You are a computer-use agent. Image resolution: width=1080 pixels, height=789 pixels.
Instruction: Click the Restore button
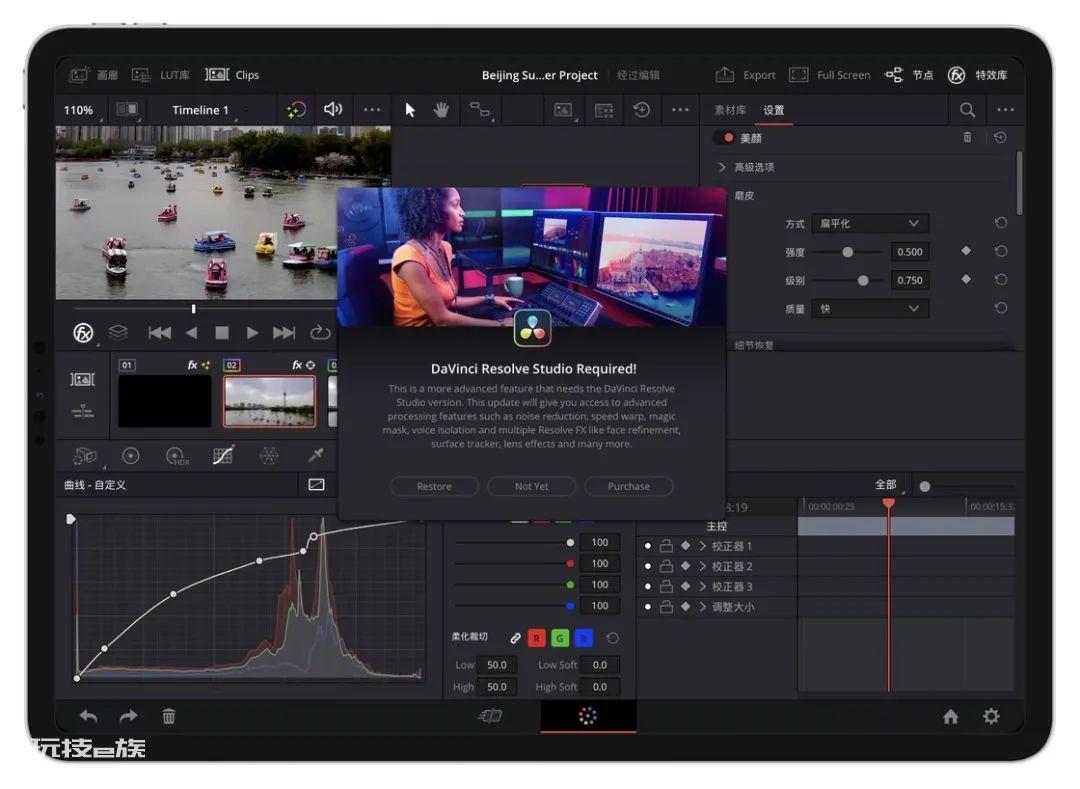tap(434, 486)
